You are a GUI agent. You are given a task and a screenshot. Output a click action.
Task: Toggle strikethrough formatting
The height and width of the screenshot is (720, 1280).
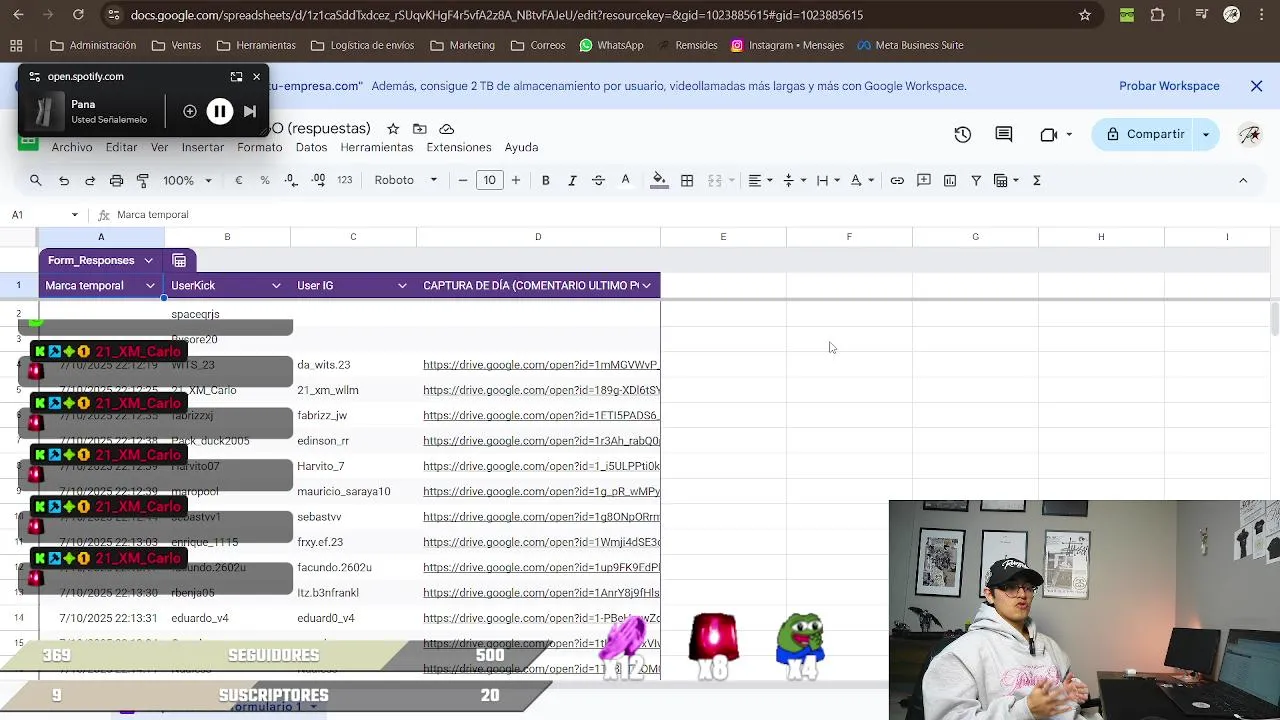pos(598,180)
